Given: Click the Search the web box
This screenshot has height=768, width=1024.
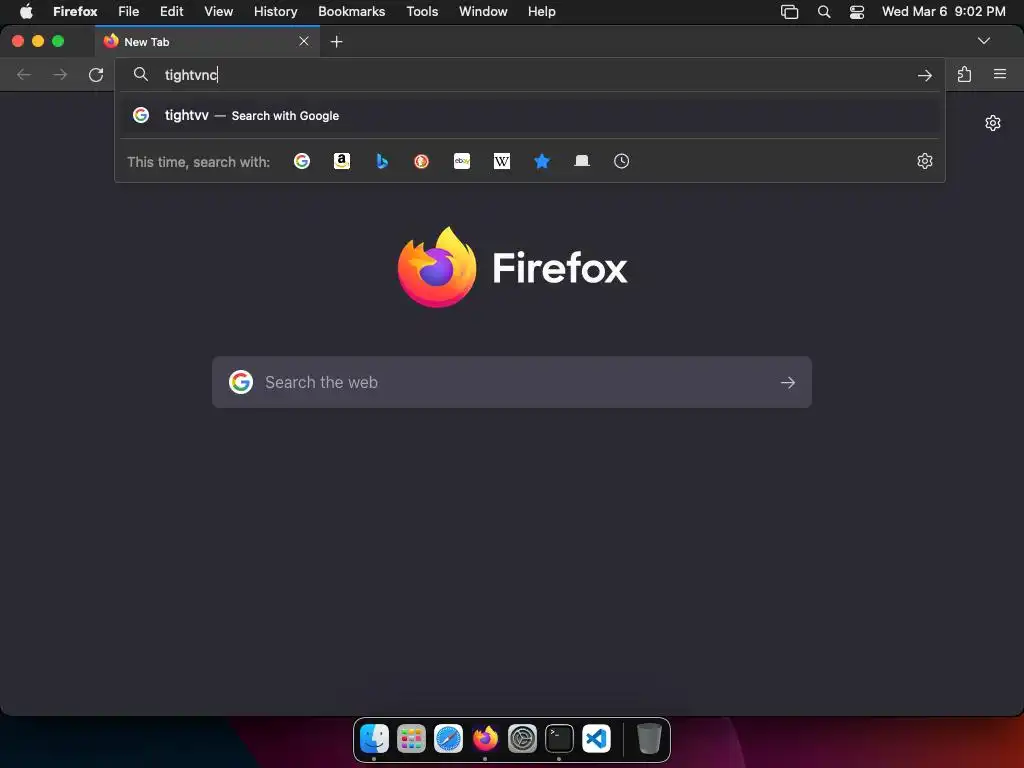Looking at the screenshot, I should [x=511, y=382].
